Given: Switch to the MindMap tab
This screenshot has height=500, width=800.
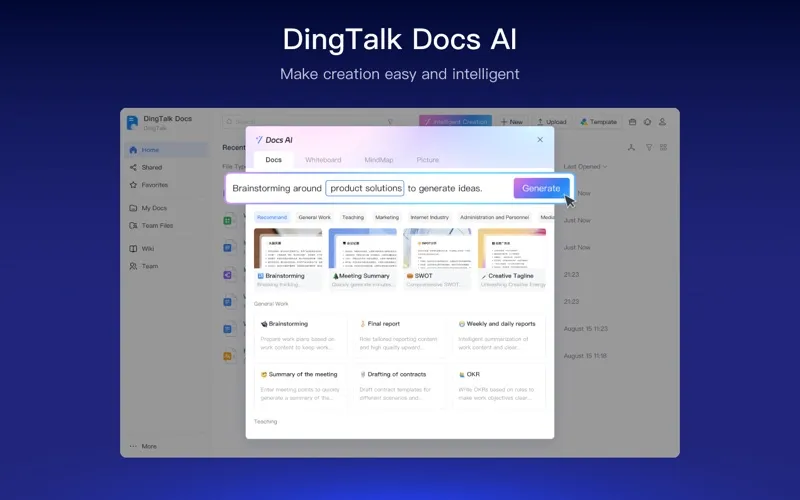Looking at the screenshot, I should [379, 160].
